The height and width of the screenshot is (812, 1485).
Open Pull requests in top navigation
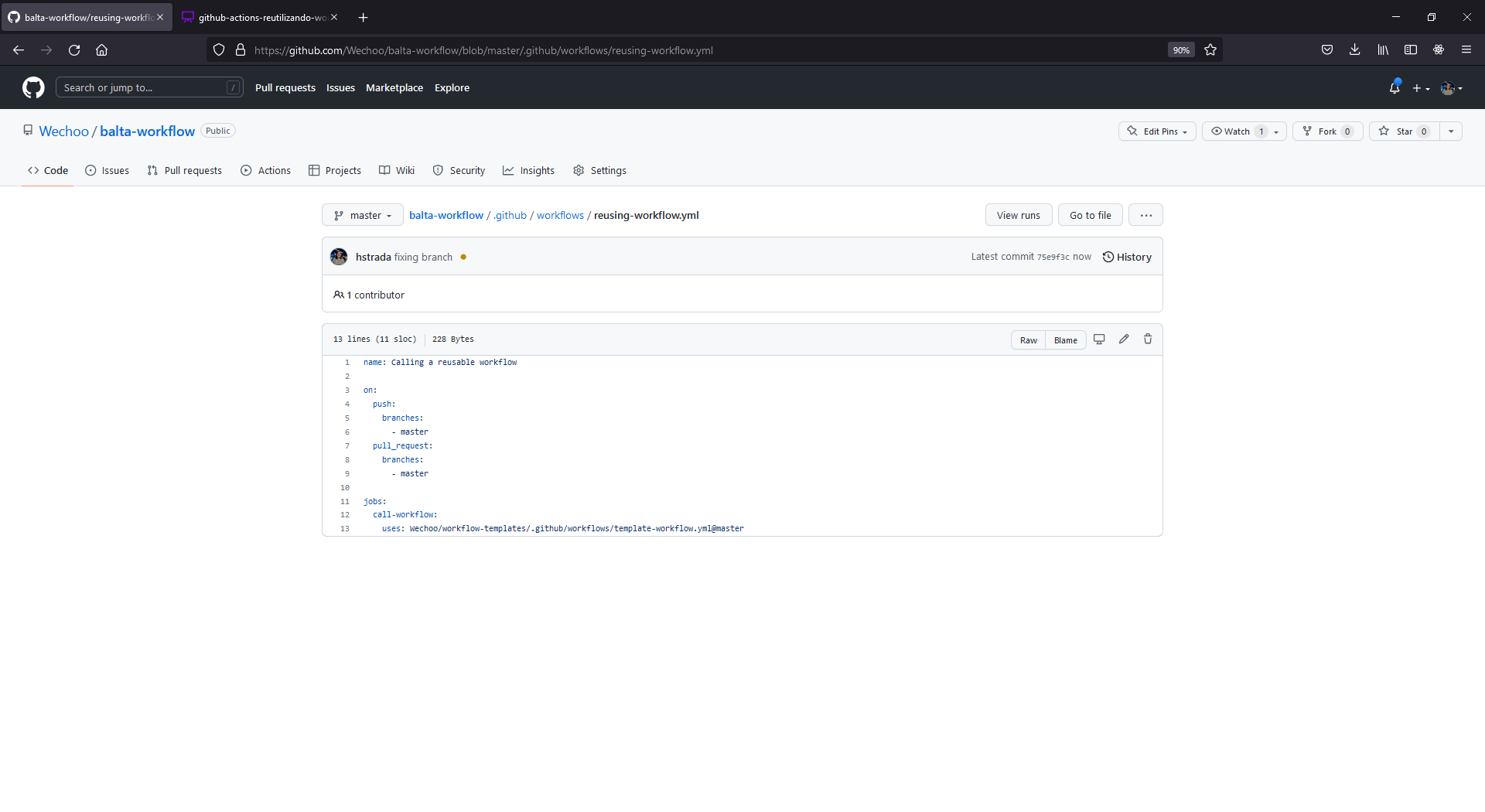[285, 87]
